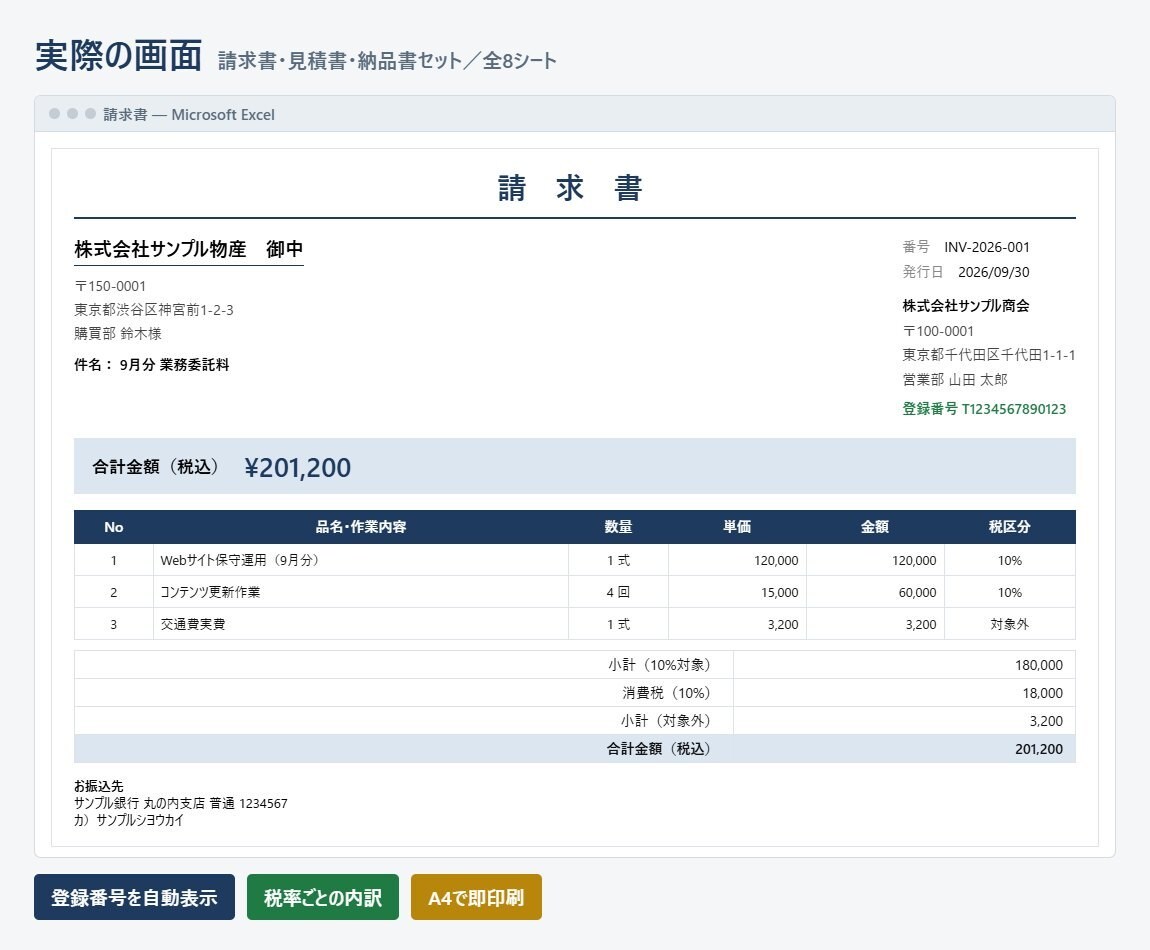Click the 件名： 9月分 業務委託料 subject line

point(152,365)
